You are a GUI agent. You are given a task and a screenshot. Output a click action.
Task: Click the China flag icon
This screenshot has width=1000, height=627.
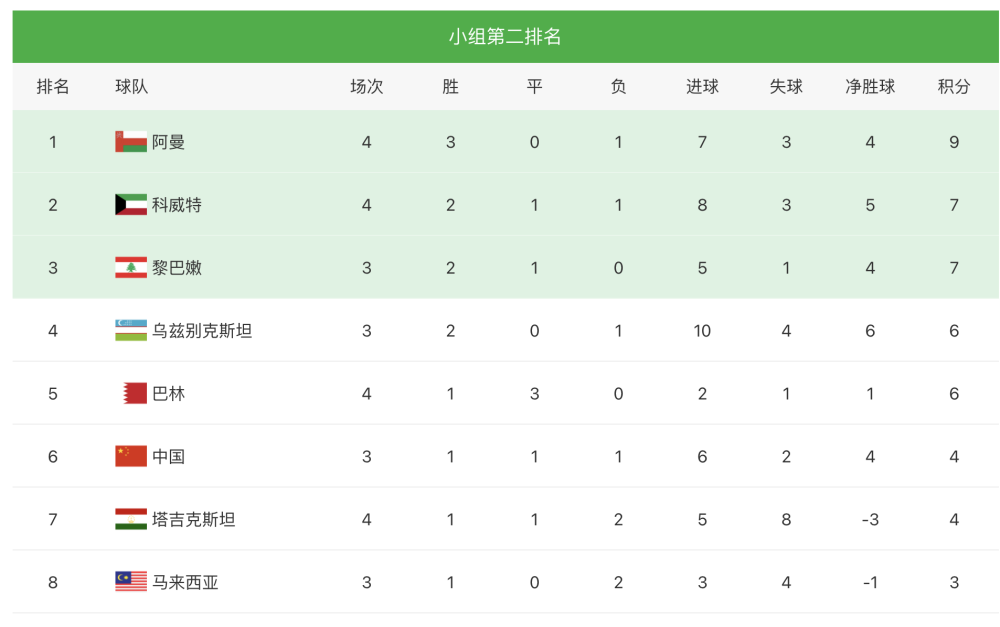131,457
